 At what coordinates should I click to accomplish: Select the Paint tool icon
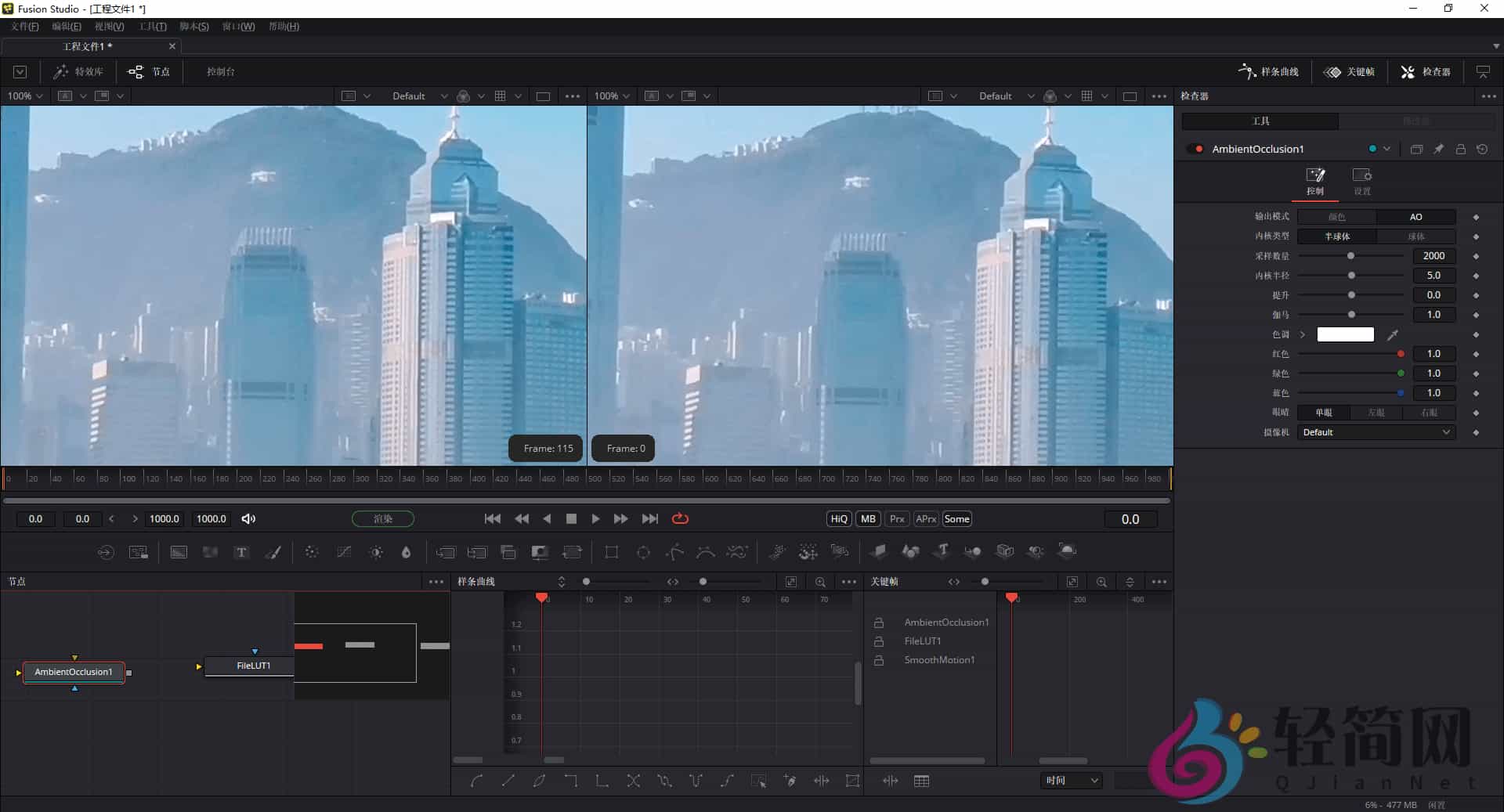tap(273, 552)
